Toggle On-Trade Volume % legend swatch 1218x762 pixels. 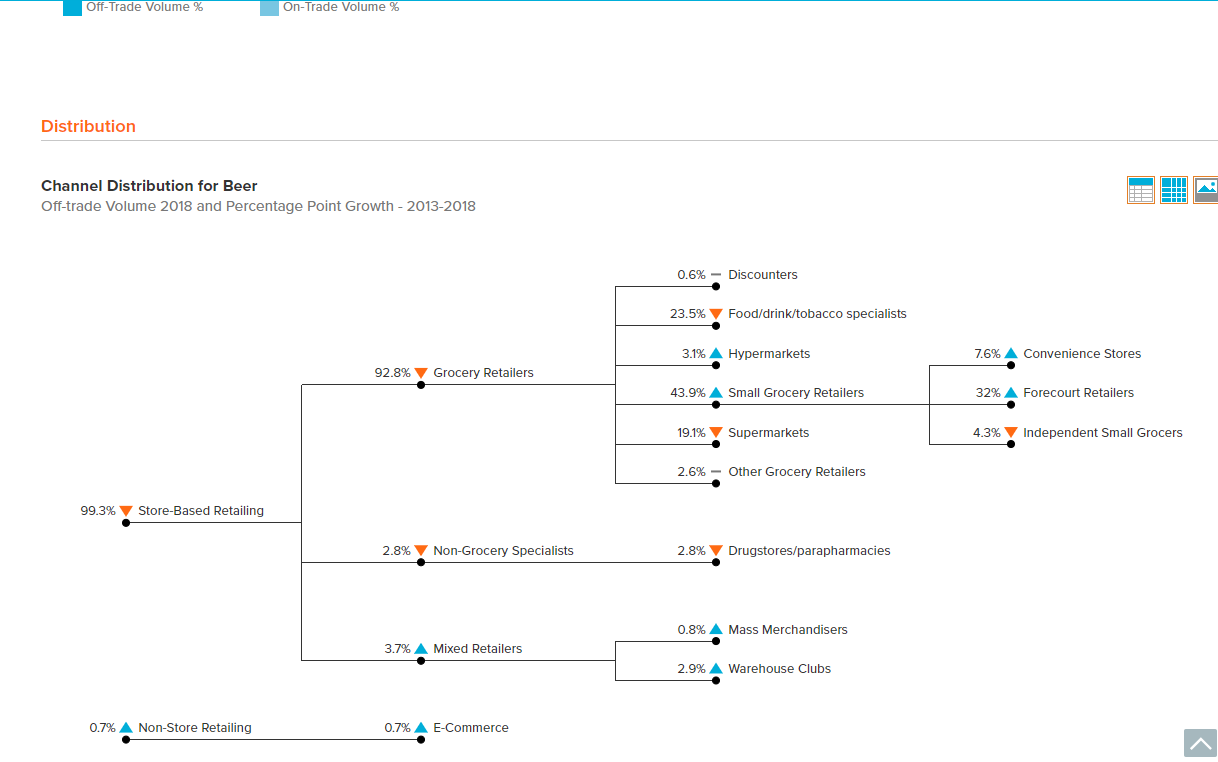tap(269, 7)
